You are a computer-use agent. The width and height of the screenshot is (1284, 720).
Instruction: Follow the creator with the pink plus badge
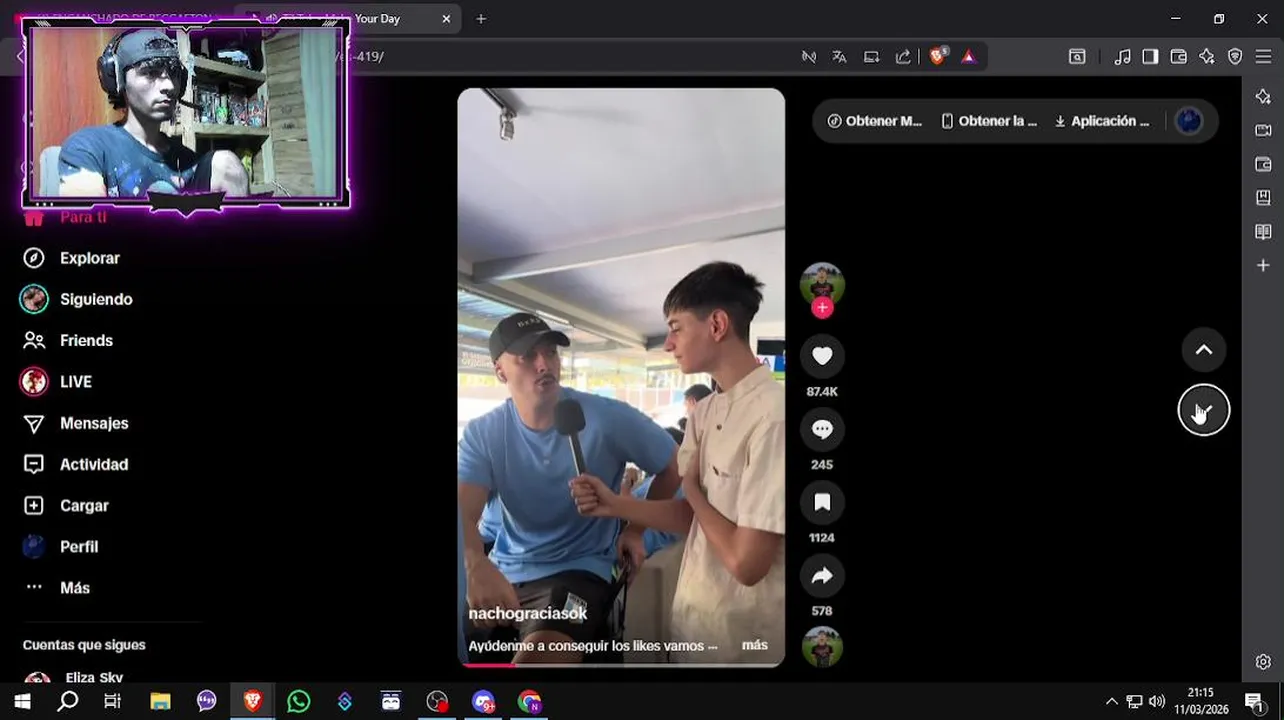(822, 308)
